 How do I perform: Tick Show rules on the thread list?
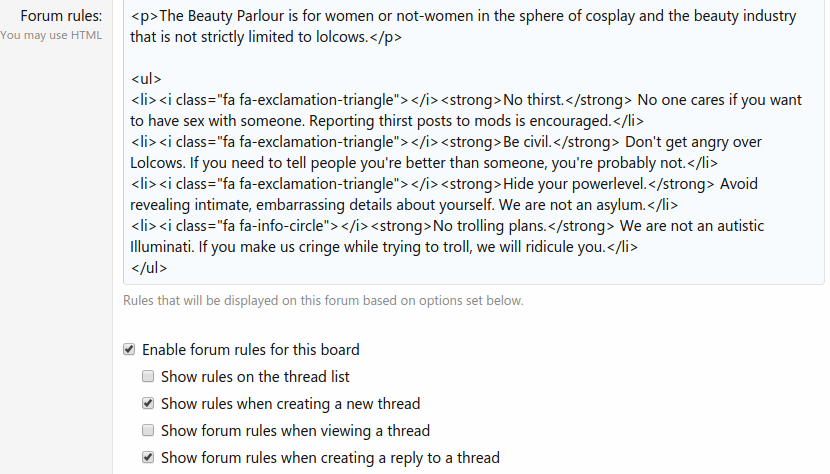[x=148, y=377]
